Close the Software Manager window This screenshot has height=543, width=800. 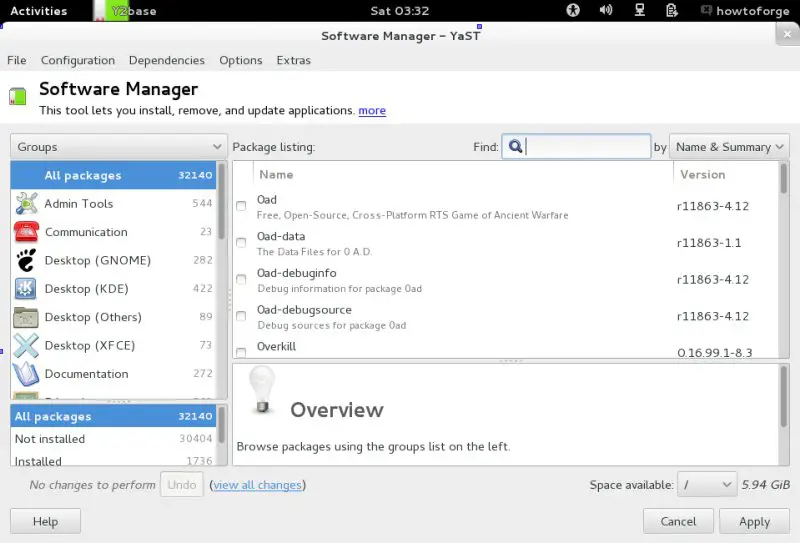(787, 34)
